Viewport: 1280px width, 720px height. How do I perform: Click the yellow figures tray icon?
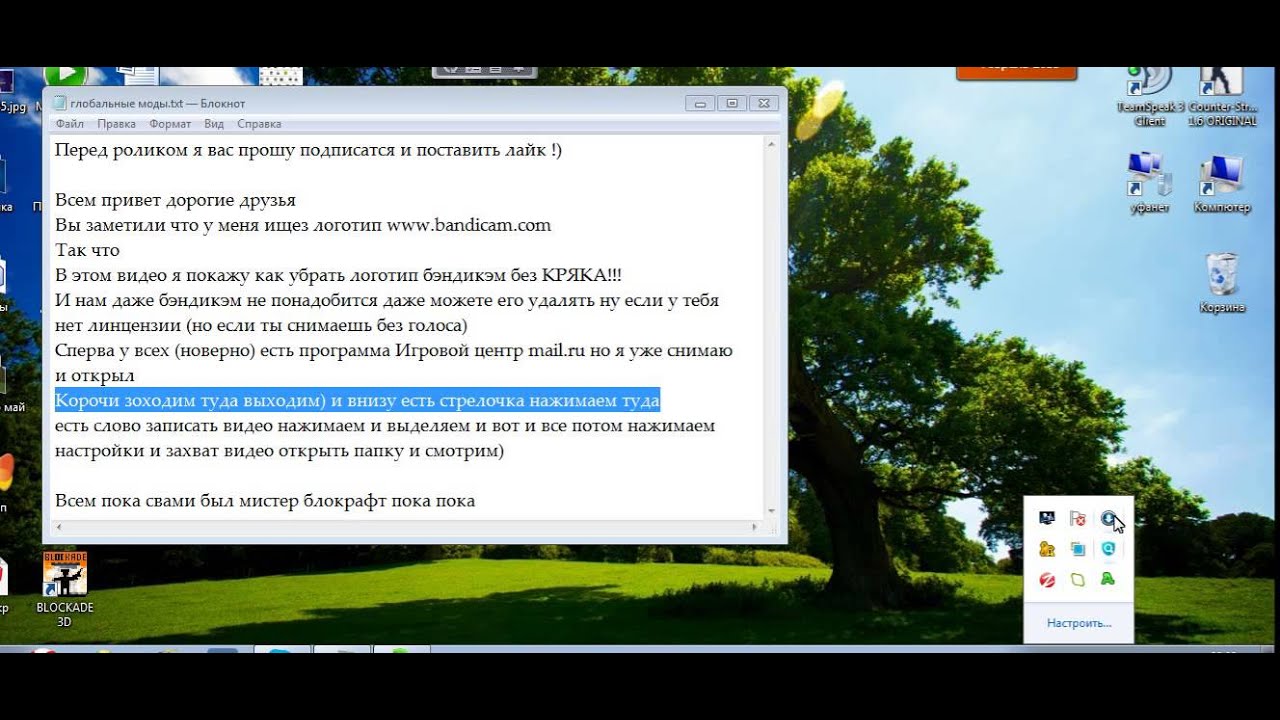[x=1047, y=549]
